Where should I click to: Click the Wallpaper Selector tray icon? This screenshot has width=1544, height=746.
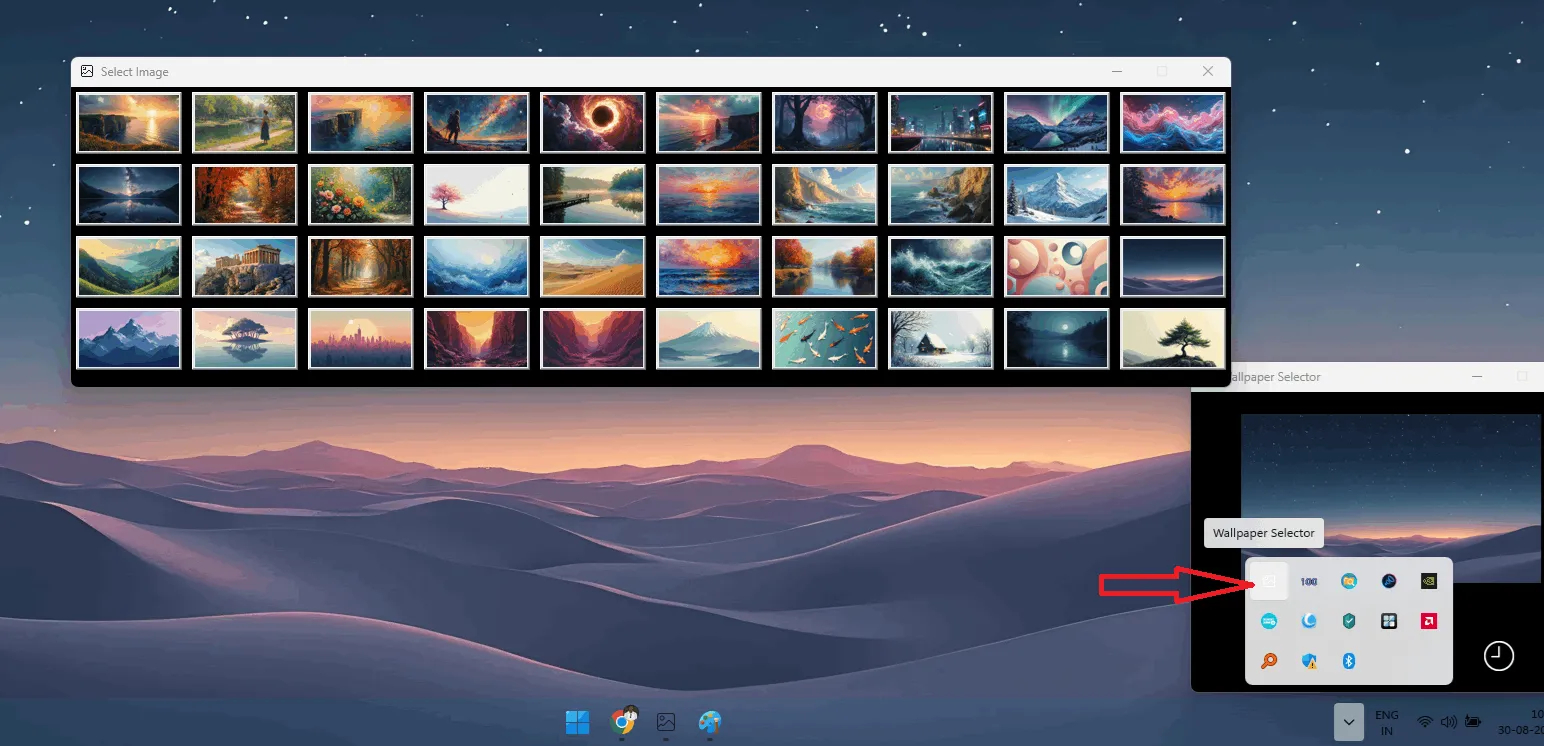(1268, 581)
